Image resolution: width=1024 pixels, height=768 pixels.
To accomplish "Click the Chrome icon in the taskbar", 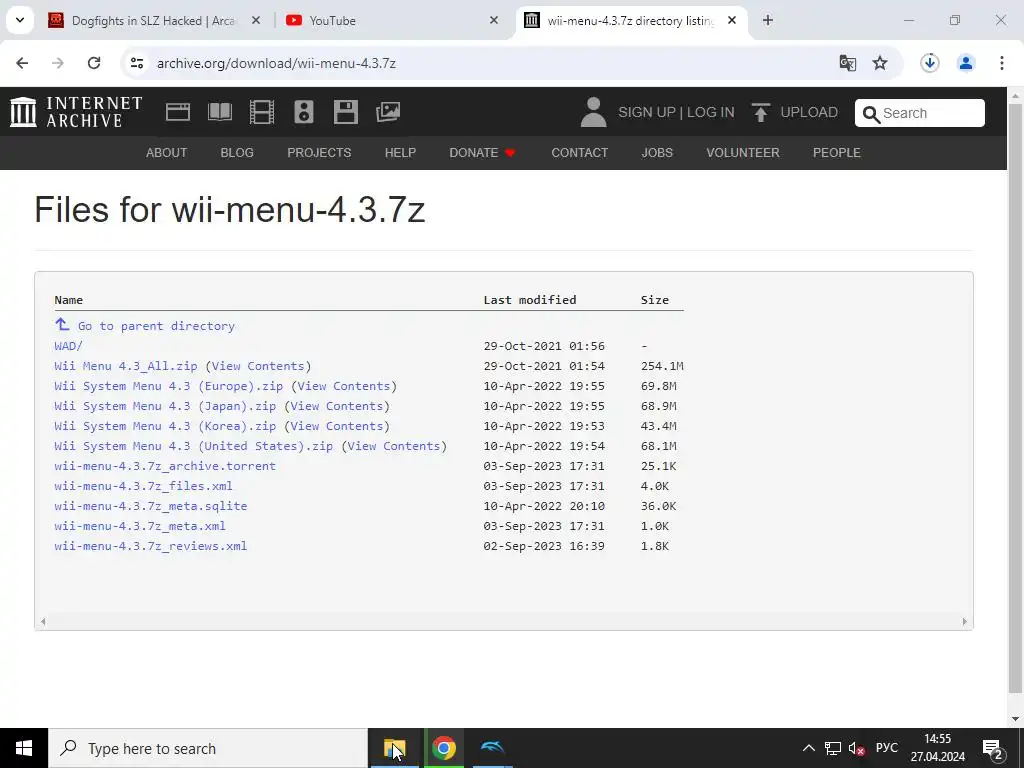I will 443,748.
